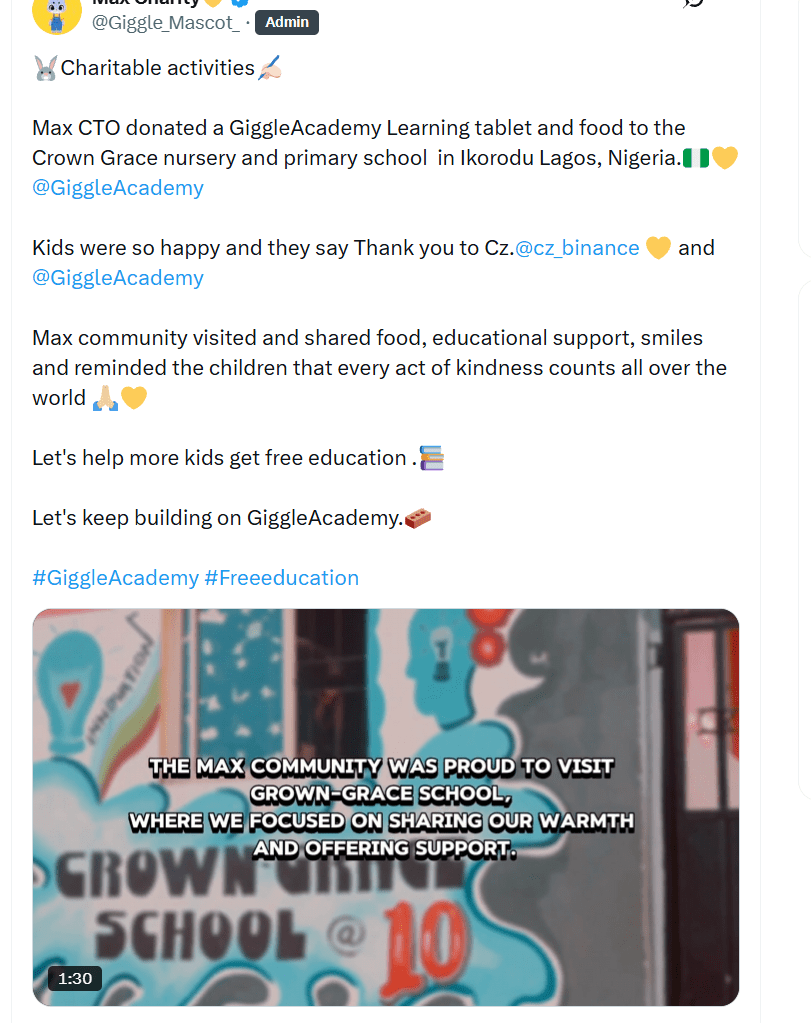Click the blue verified checkmark badge

[x=240, y=3]
